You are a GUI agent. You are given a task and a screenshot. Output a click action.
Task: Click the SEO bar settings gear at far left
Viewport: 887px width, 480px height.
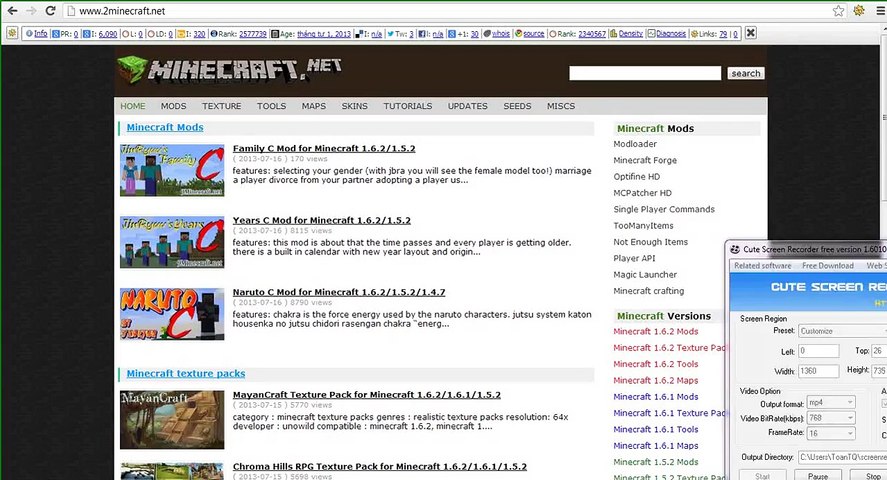coord(12,33)
